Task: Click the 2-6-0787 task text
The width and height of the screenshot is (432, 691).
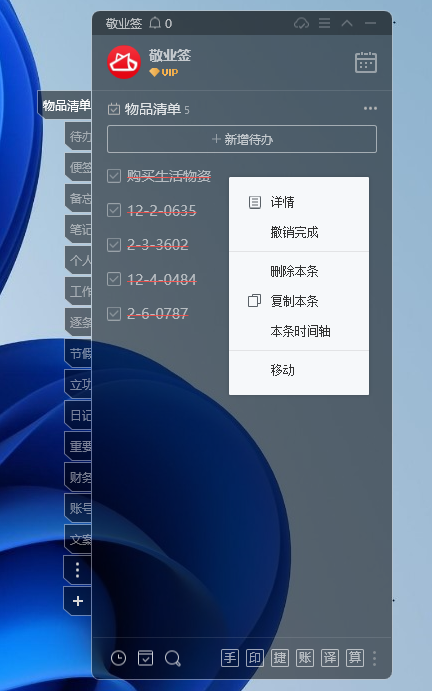Action: [158, 314]
